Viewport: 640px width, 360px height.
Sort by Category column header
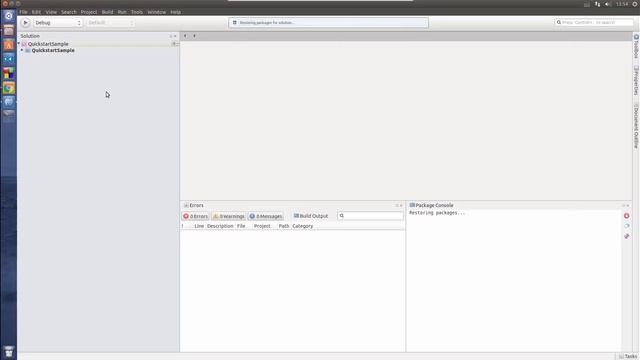coord(302,226)
